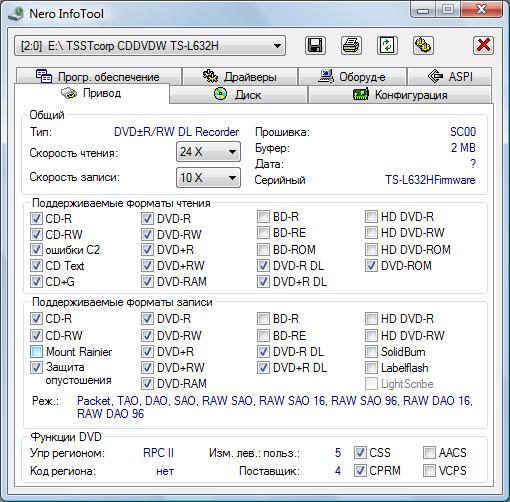Switch to the Прогр. обеспечение tab

[x=98, y=76]
